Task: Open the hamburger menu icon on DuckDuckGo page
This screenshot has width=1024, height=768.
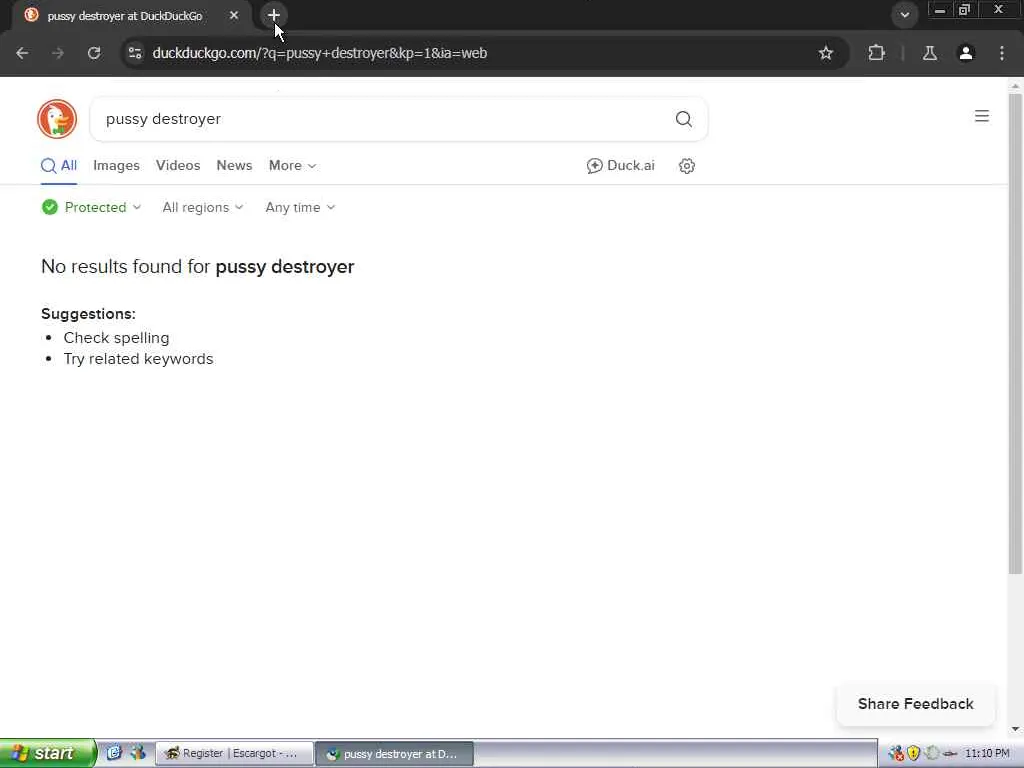Action: tap(982, 116)
